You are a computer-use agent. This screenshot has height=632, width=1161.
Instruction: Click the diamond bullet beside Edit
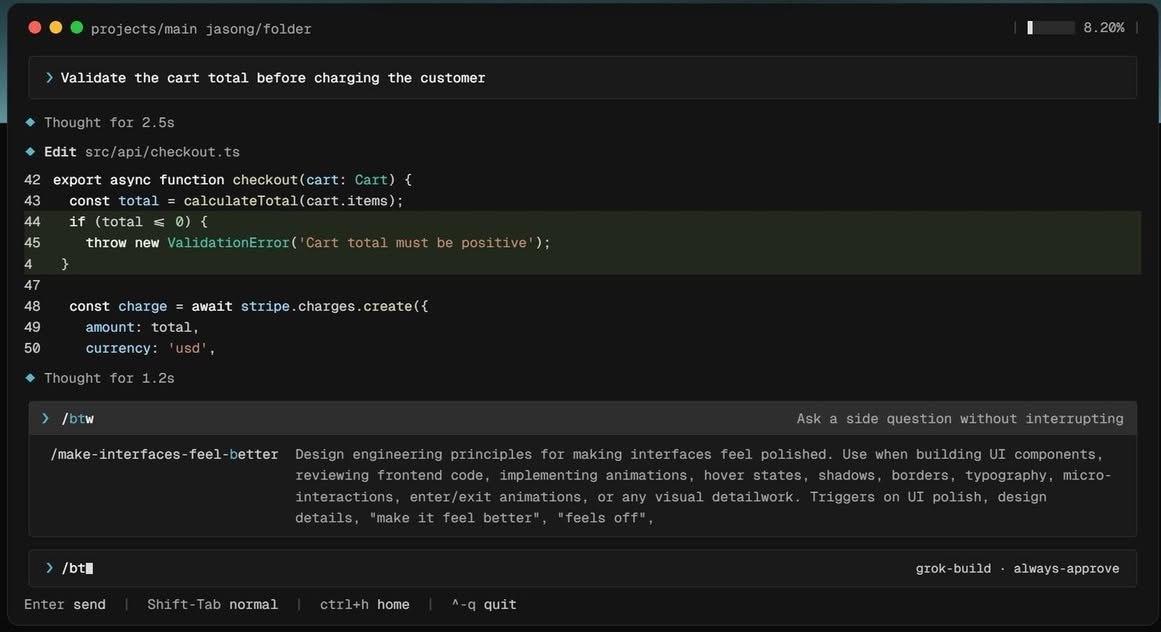[x=30, y=152]
